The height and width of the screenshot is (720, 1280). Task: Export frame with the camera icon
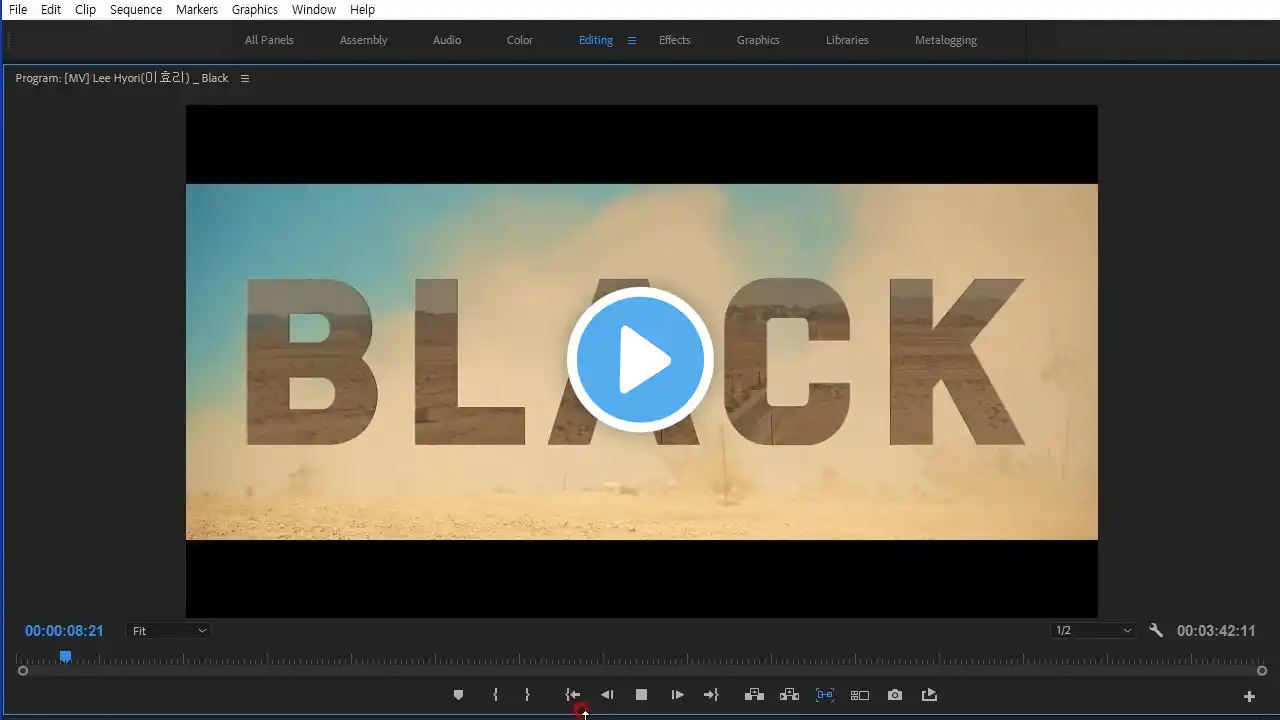click(895, 695)
